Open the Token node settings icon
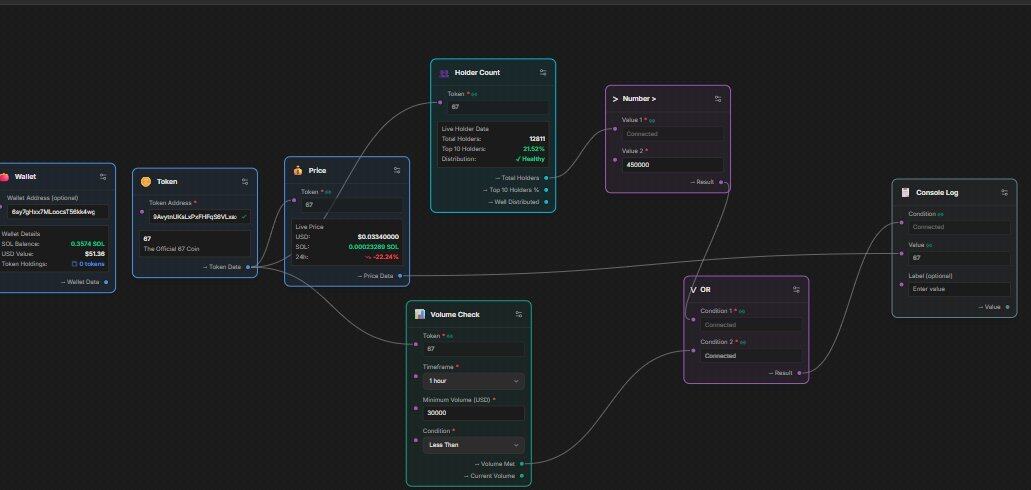Screen dimensions: 1031x490 point(245,181)
